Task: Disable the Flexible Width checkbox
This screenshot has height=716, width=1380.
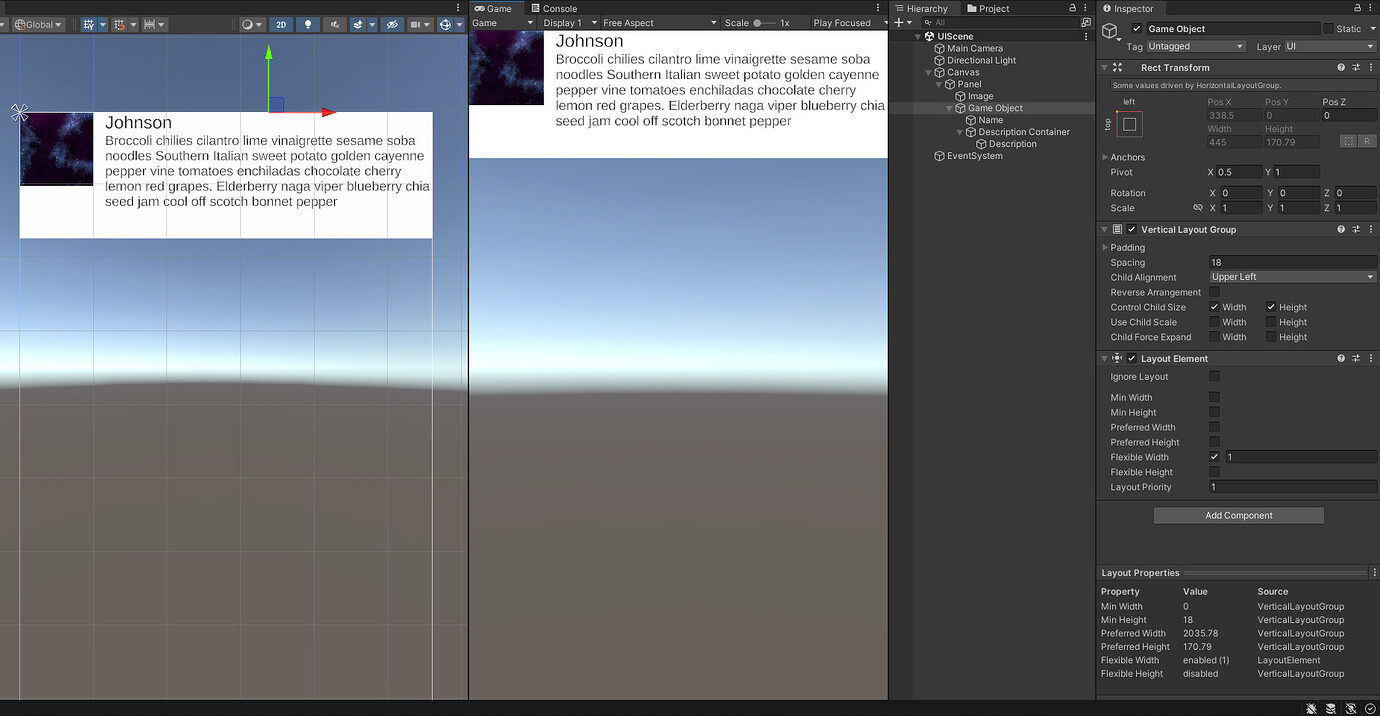Action: (x=1214, y=457)
